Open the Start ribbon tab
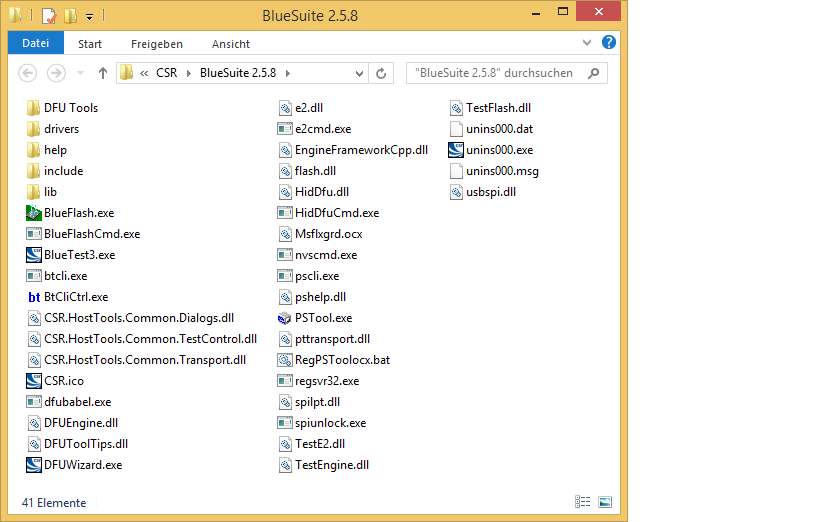Screen dimensions: 819x522 (x=90, y=44)
